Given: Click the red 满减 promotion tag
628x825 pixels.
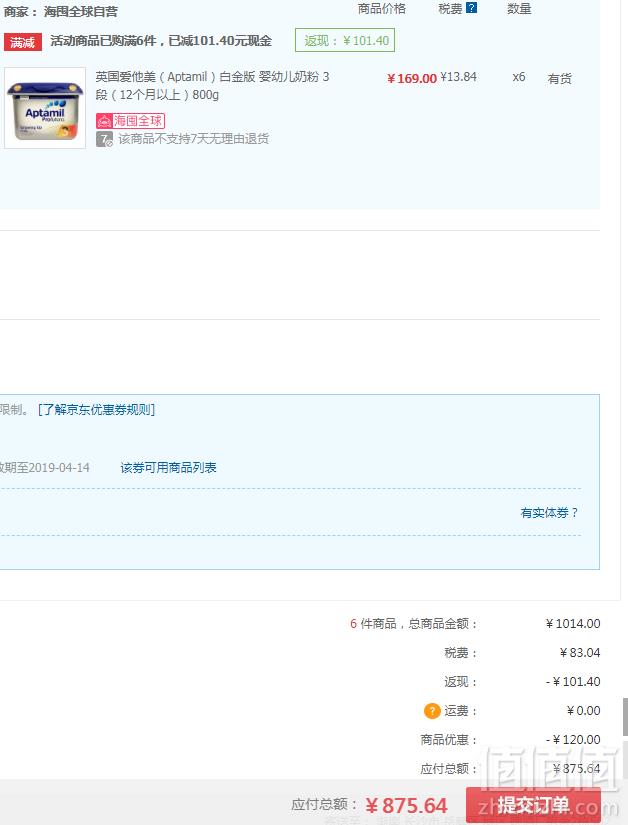Looking at the screenshot, I should [23, 42].
